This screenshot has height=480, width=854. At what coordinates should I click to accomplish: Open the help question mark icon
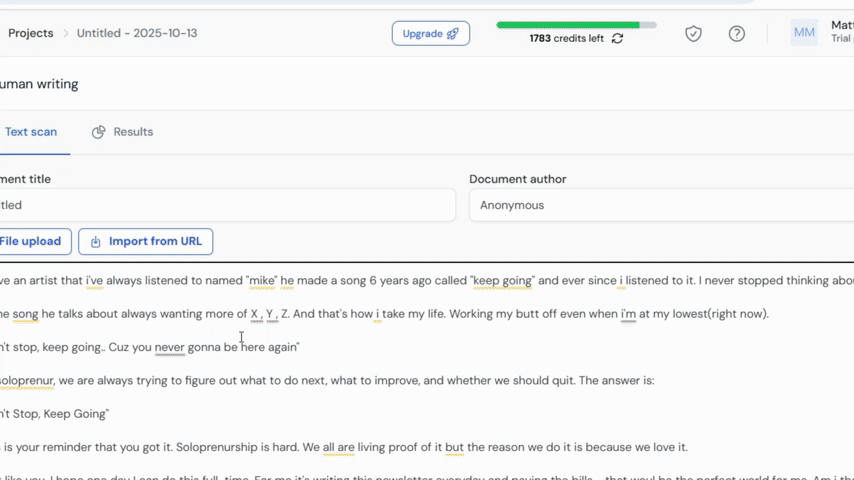737,34
